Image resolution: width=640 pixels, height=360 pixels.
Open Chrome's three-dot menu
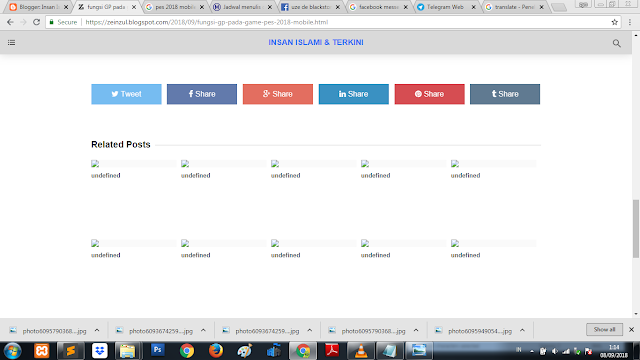pos(630,22)
